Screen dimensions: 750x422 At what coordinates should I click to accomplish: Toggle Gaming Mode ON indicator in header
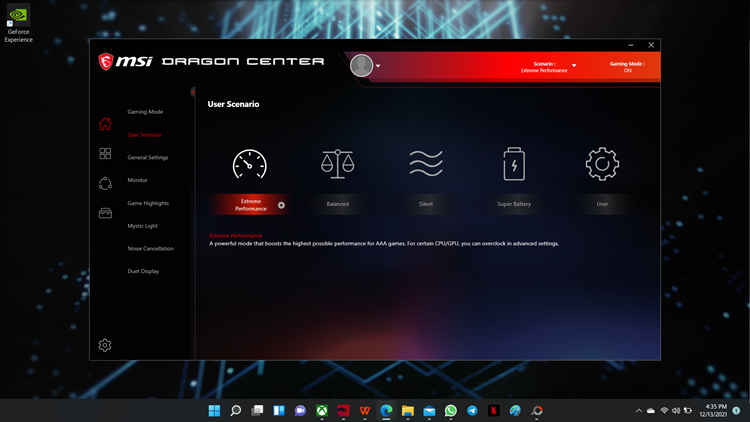627,67
